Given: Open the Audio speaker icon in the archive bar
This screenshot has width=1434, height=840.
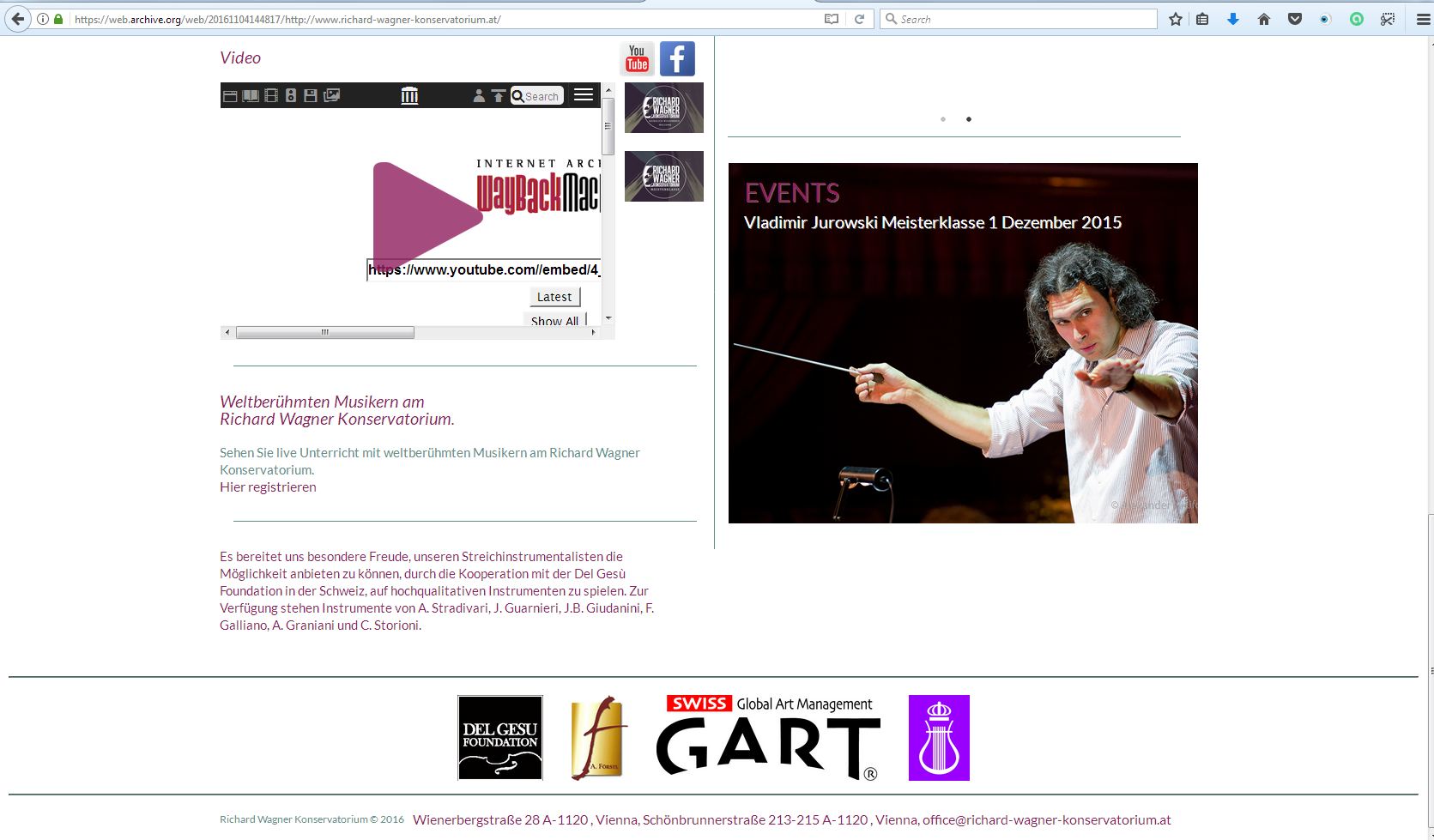Looking at the screenshot, I should [291, 95].
